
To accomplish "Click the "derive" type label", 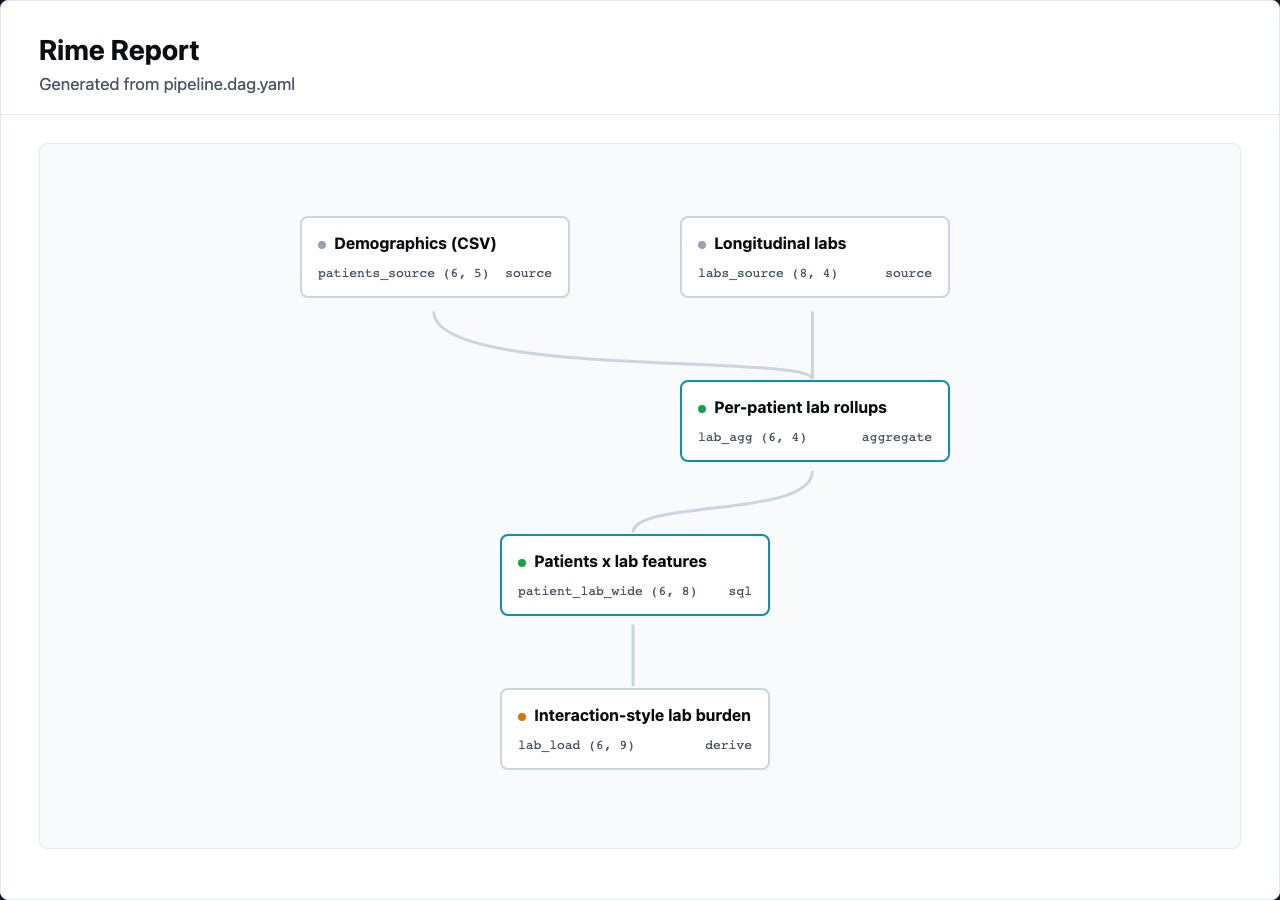I will coord(728,745).
